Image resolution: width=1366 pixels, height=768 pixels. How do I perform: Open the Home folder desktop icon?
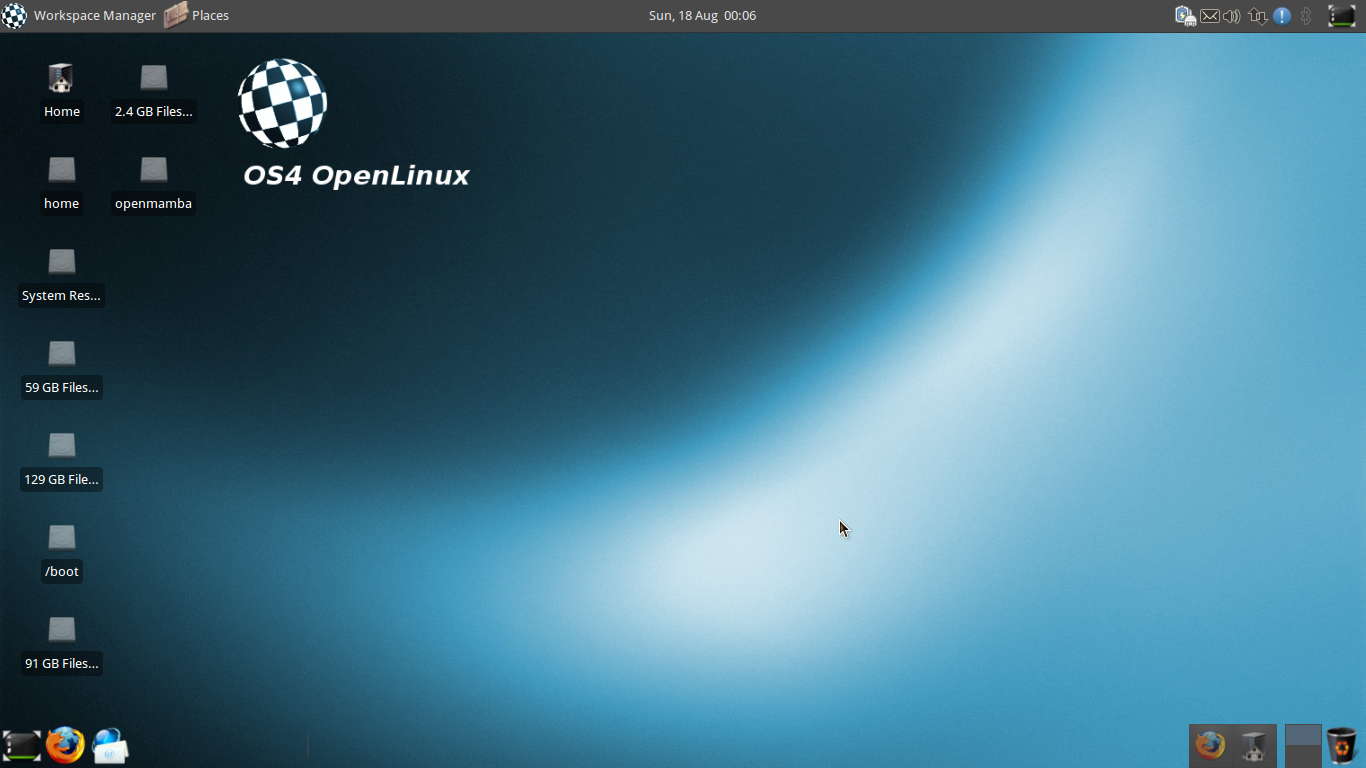[61, 78]
